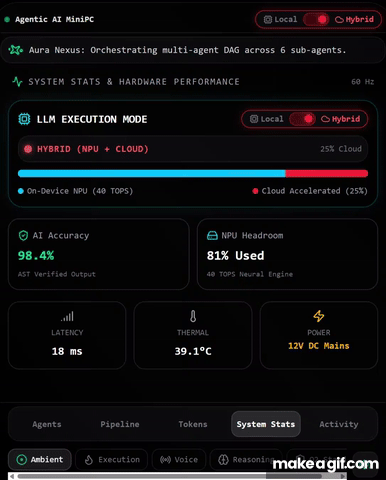Click the Aura Nexus sparkle icon
This screenshot has width=386, height=480.
click(x=16, y=50)
